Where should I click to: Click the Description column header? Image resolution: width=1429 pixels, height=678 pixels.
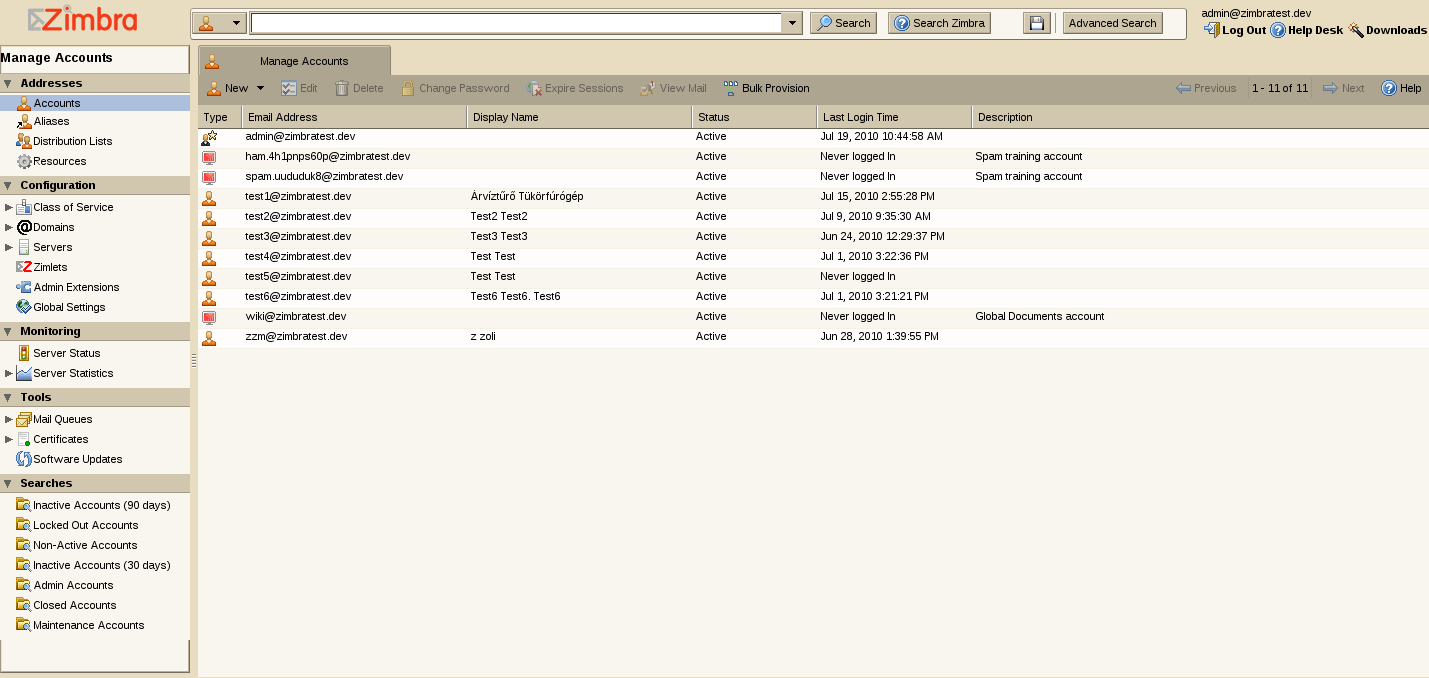1200,117
